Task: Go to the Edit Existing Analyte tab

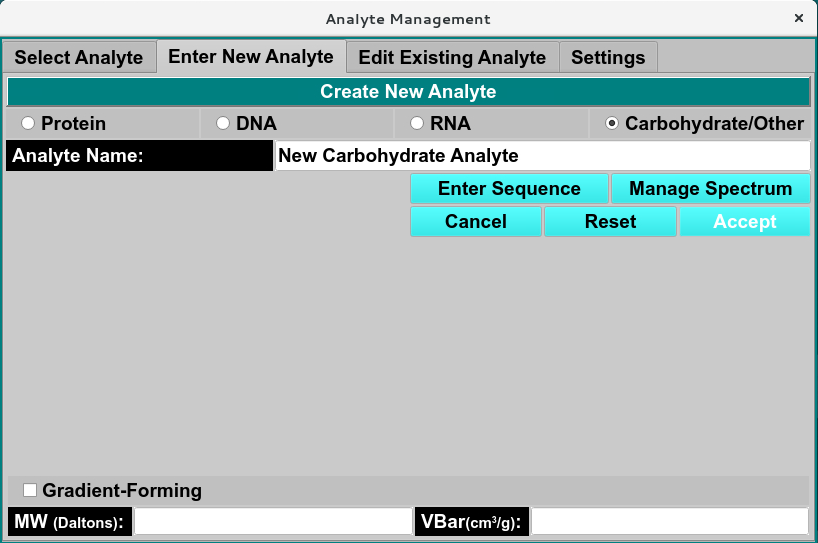Action: pos(452,57)
